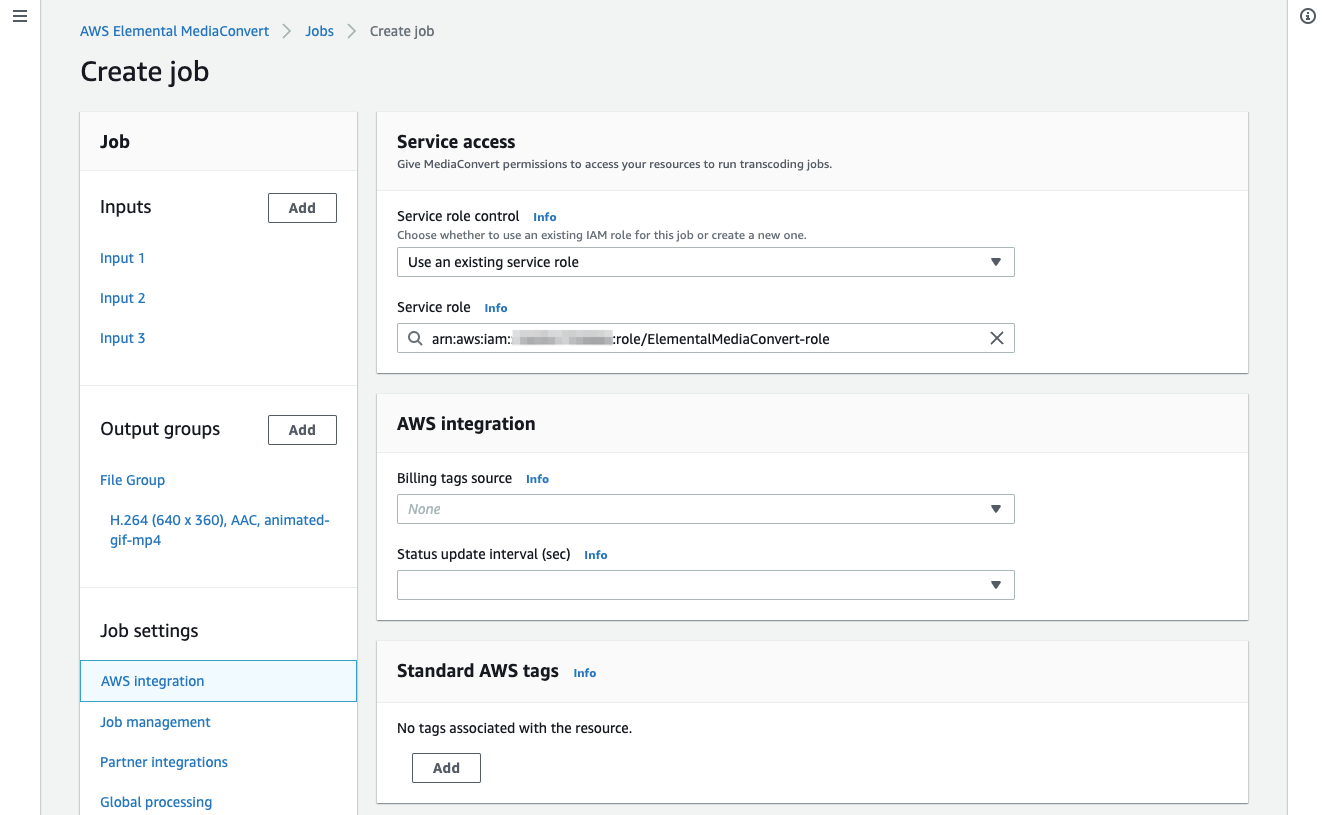Open Info link for Billing tags source
Screen dimensions: 1328x815
point(537,479)
